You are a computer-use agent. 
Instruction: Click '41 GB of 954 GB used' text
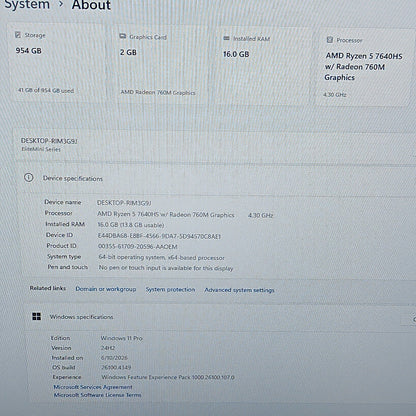[x=46, y=90]
